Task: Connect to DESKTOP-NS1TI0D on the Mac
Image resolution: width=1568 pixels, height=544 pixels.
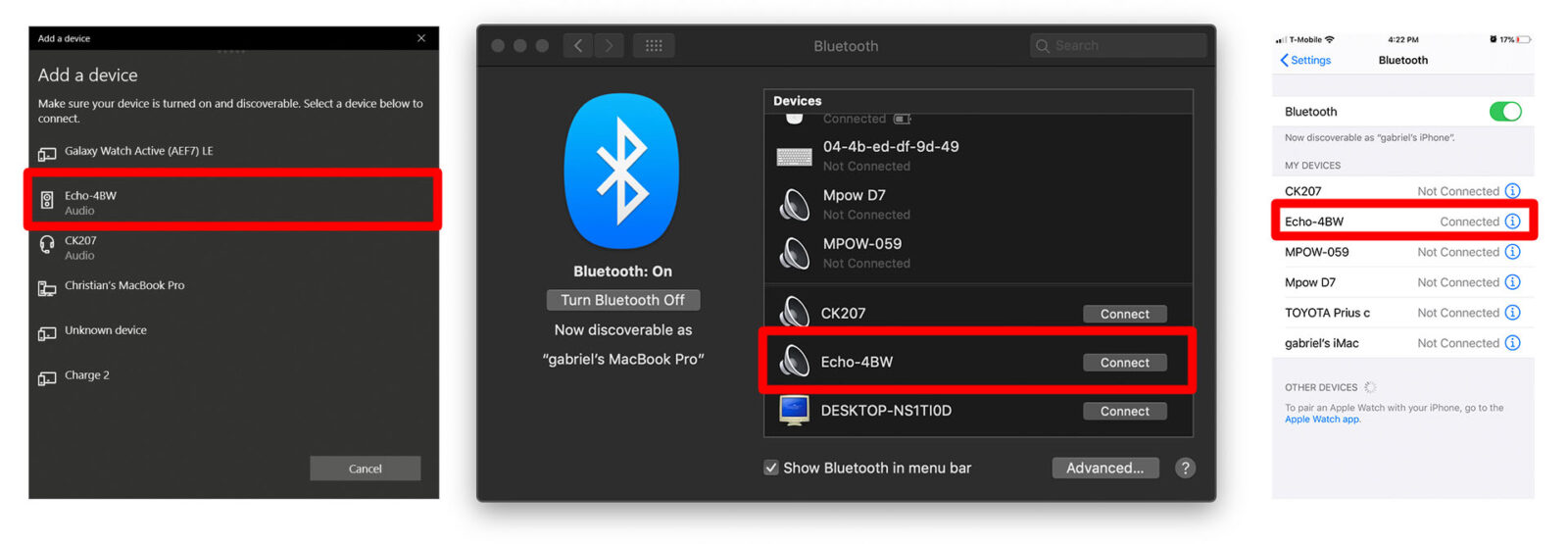Action: click(x=1125, y=411)
